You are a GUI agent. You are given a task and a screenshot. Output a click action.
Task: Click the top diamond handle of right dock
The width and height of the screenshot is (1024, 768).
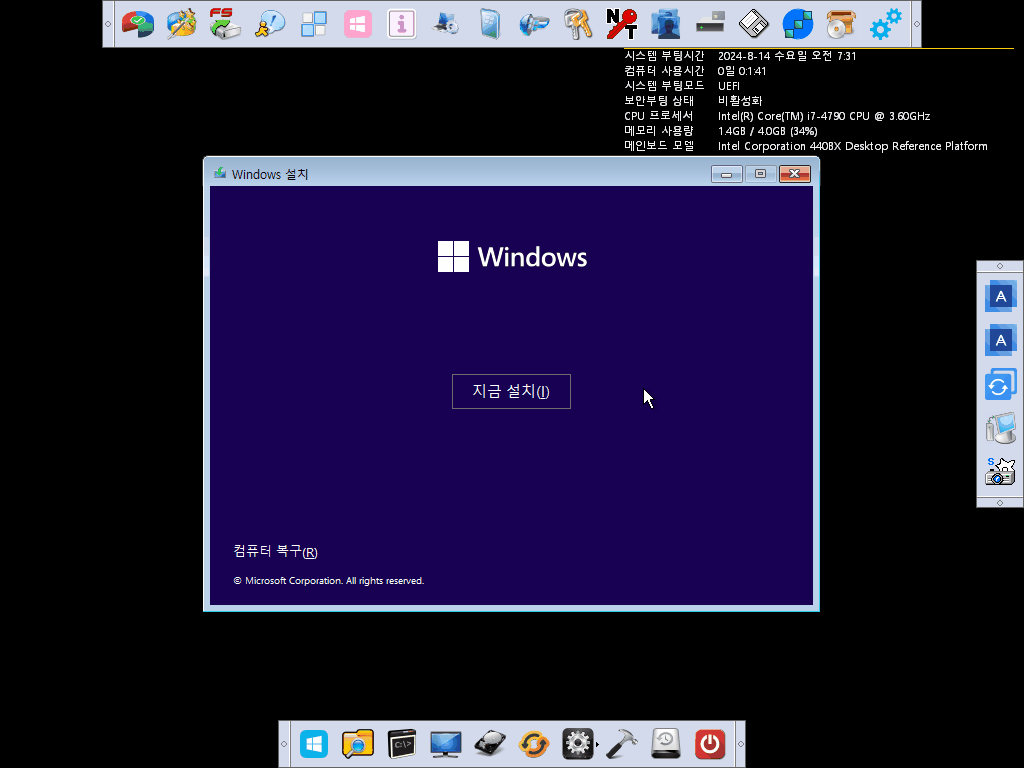pyautogui.click(x=1000, y=266)
